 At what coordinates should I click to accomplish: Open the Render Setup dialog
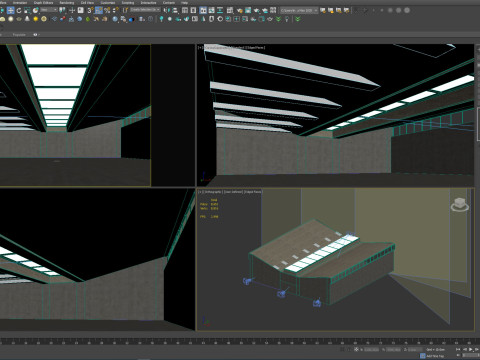(240, 10)
